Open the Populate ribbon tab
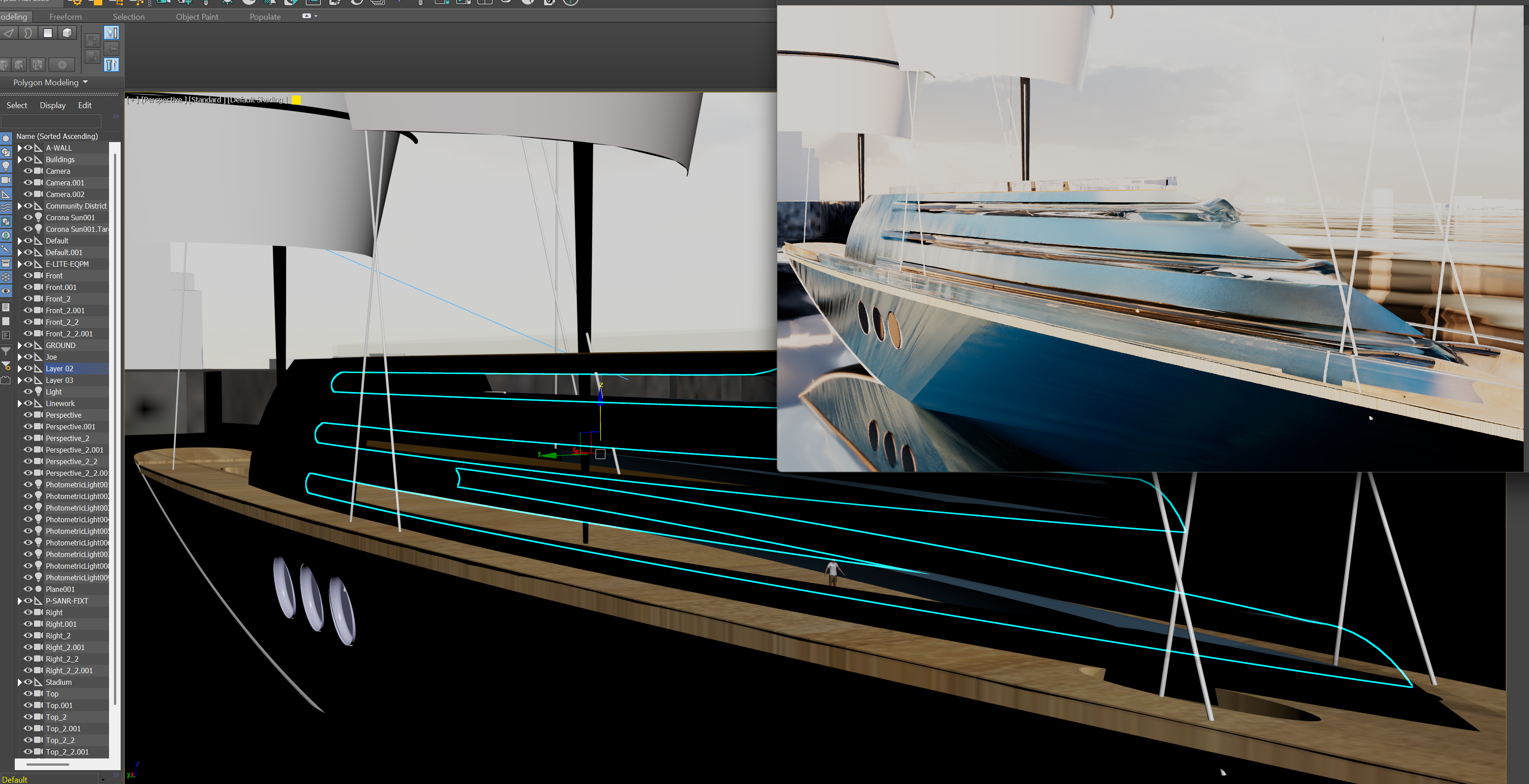The image size is (1529, 784). click(265, 17)
